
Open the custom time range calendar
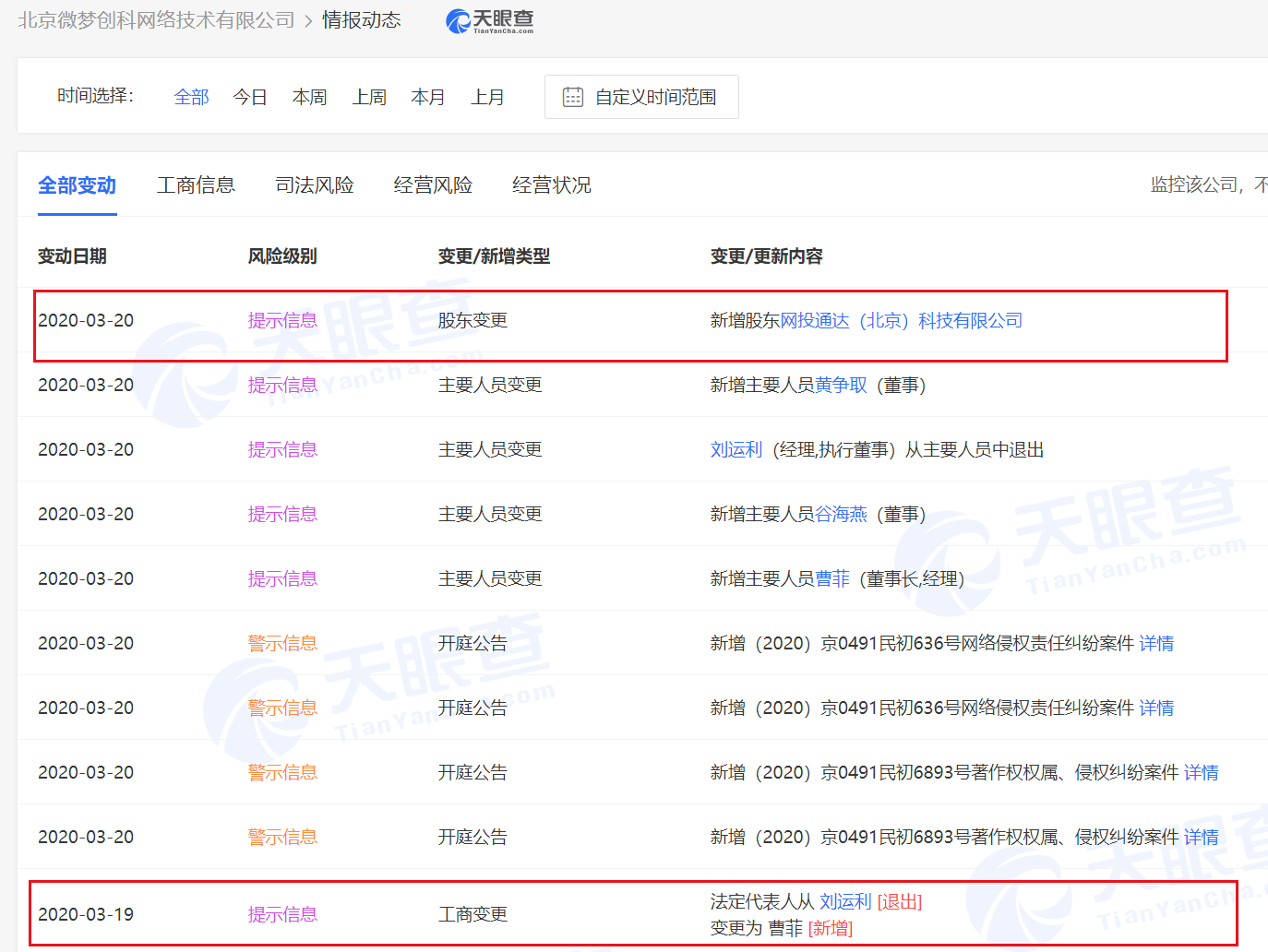(x=641, y=97)
